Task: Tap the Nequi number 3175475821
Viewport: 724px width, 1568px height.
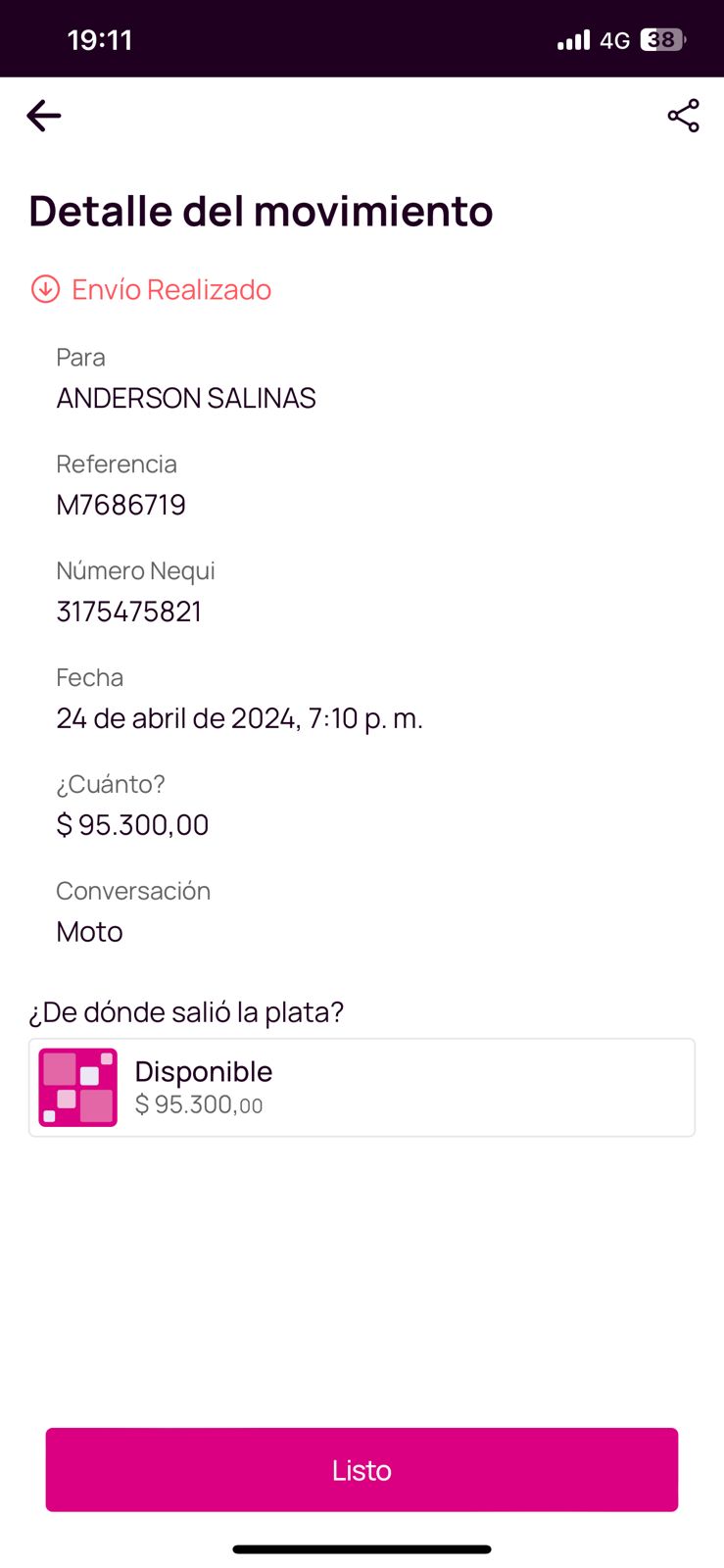Action: [x=129, y=612]
